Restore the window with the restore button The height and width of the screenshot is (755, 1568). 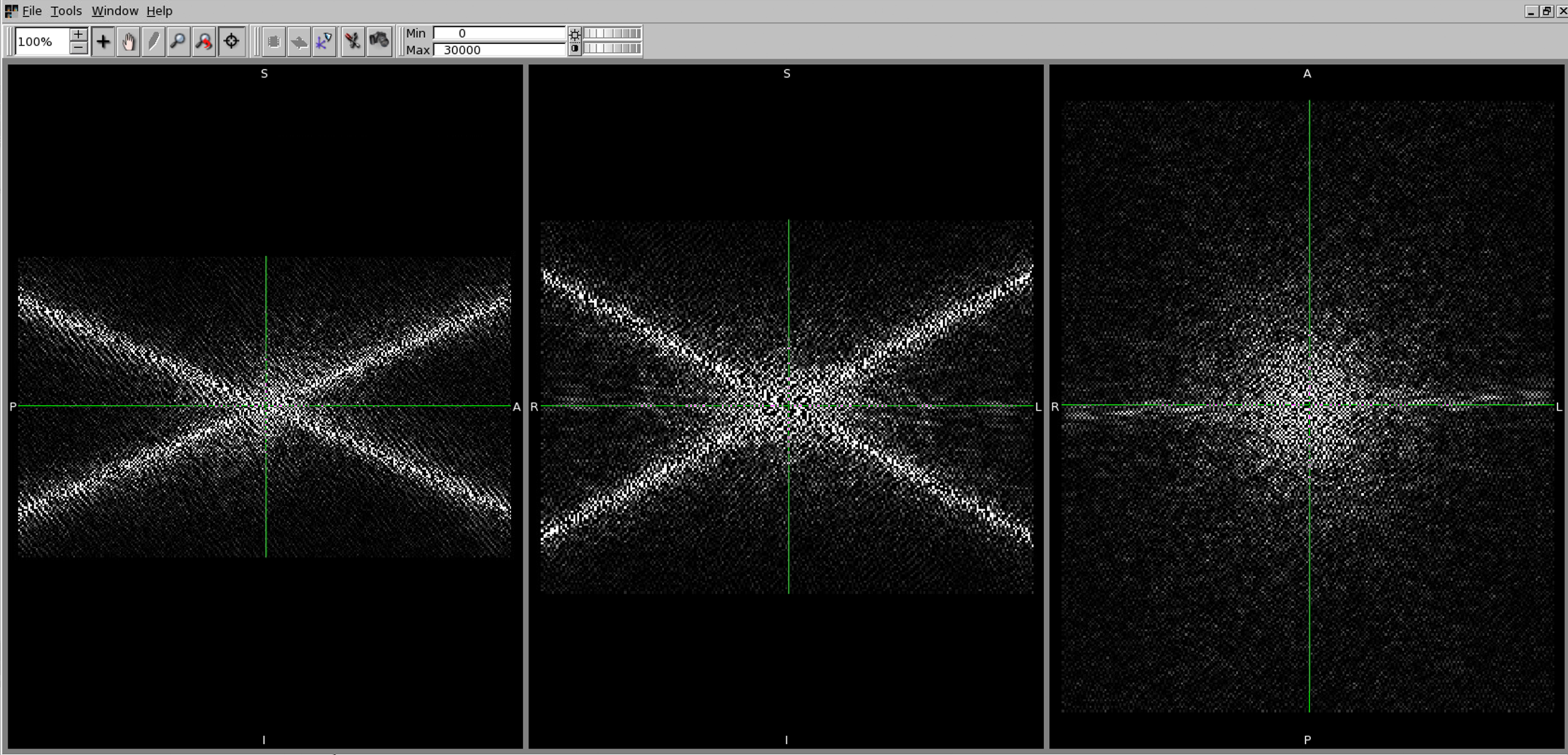(1546, 11)
